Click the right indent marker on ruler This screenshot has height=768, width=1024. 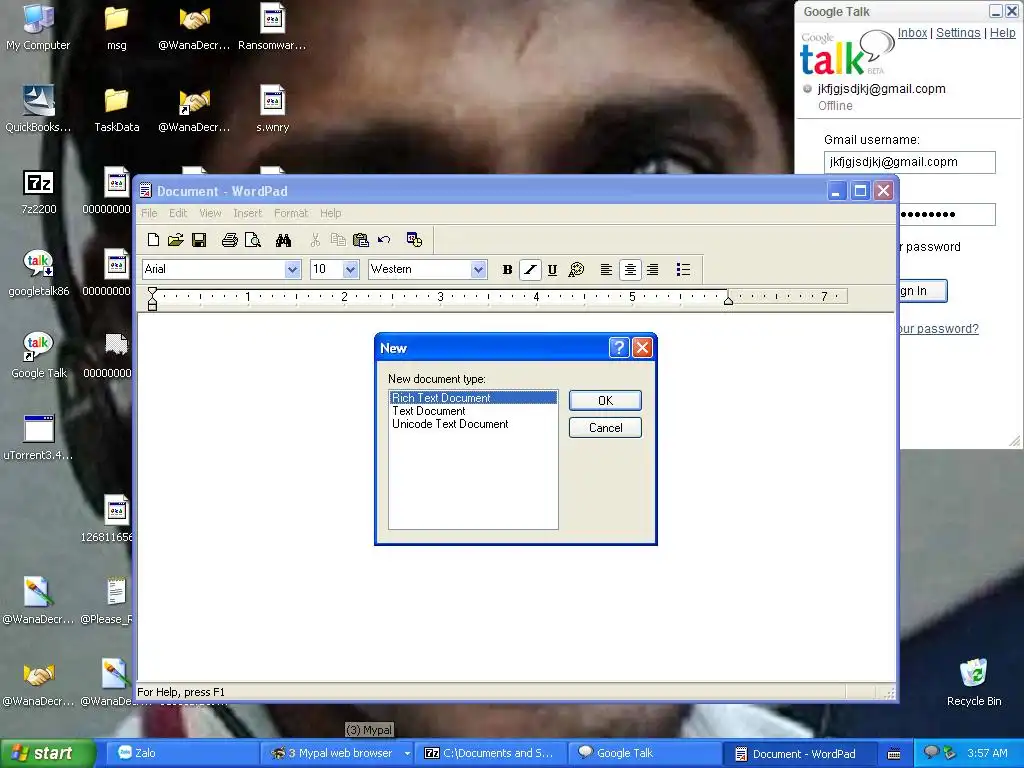coord(728,299)
